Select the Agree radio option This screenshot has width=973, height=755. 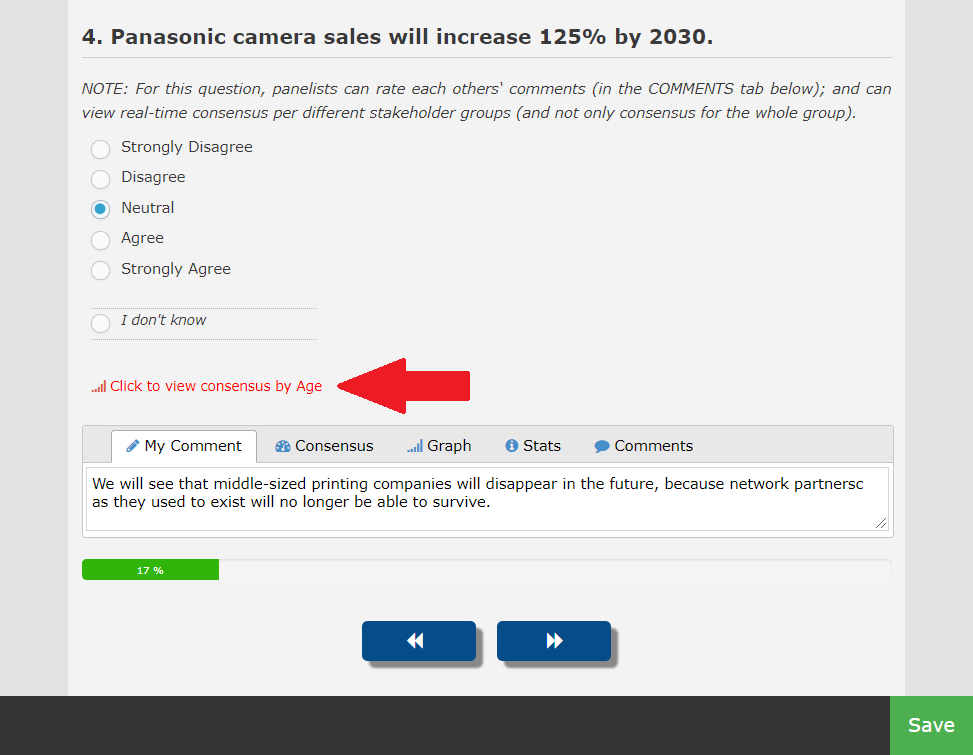[x=101, y=241]
